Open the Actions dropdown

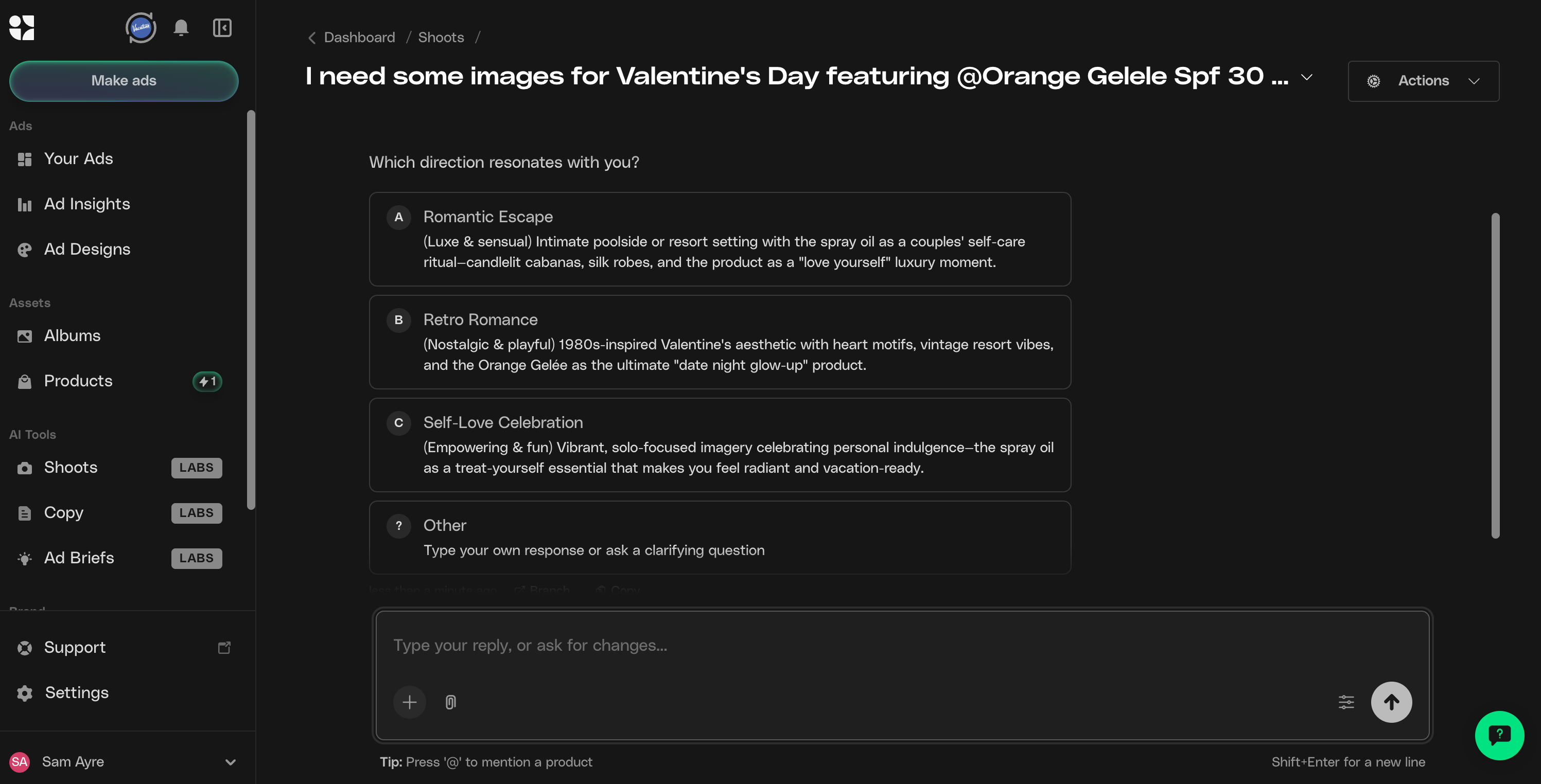[1423, 81]
